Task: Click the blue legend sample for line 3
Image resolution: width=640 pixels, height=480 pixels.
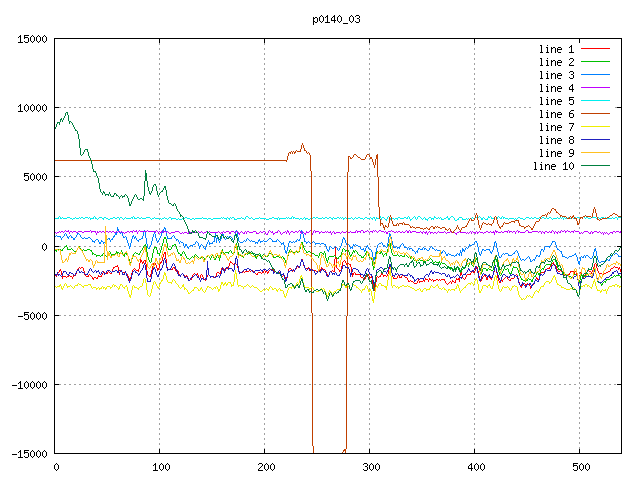Action: pyautogui.click(x=595, y=75)
